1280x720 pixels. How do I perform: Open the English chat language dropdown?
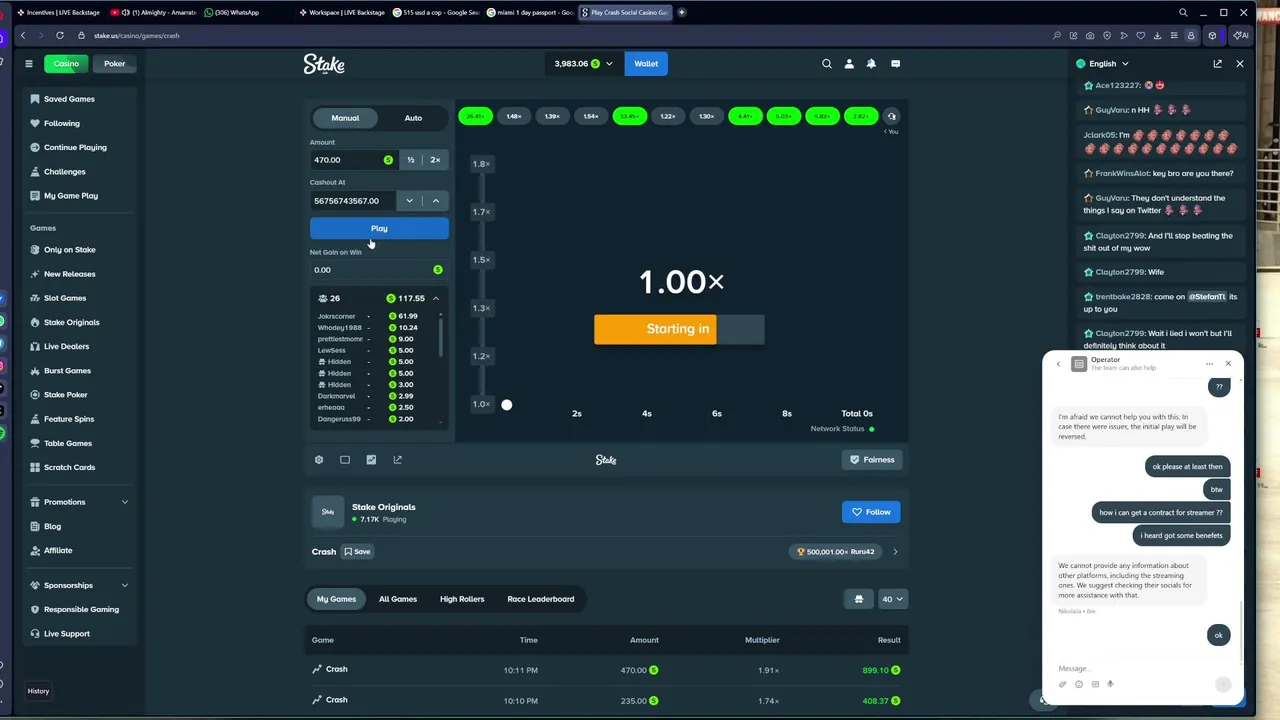[x=1103, y=64]
